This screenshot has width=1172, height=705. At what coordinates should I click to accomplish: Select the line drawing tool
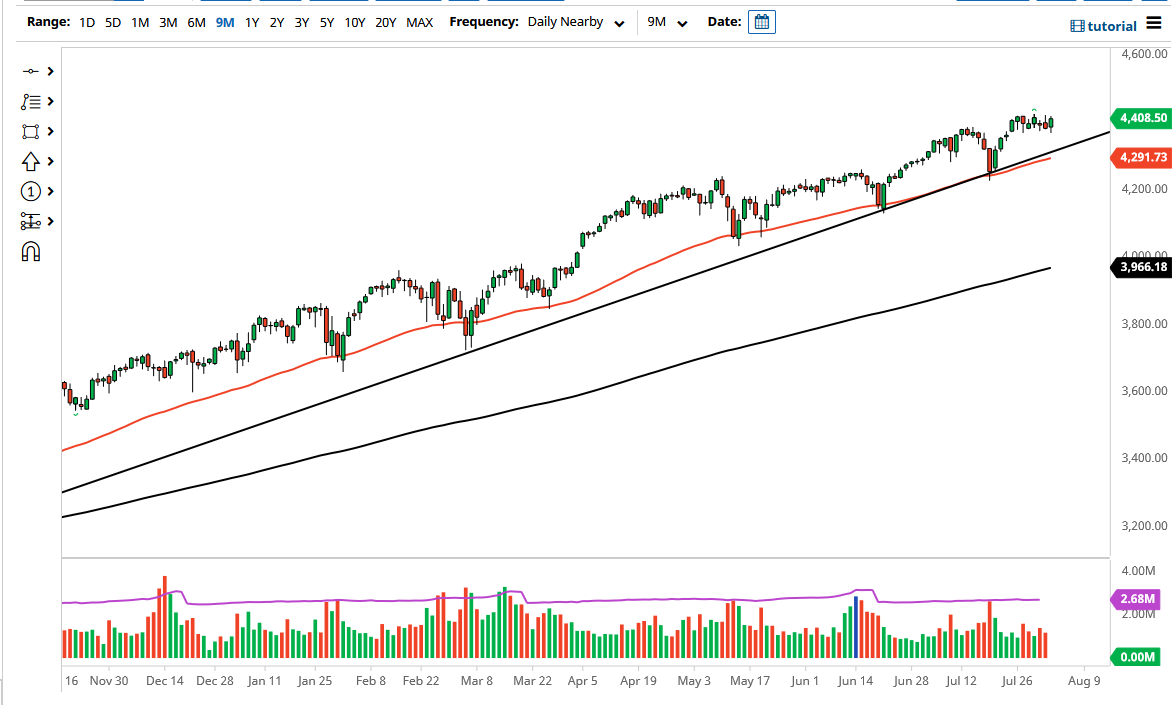[x=28, y=71]
